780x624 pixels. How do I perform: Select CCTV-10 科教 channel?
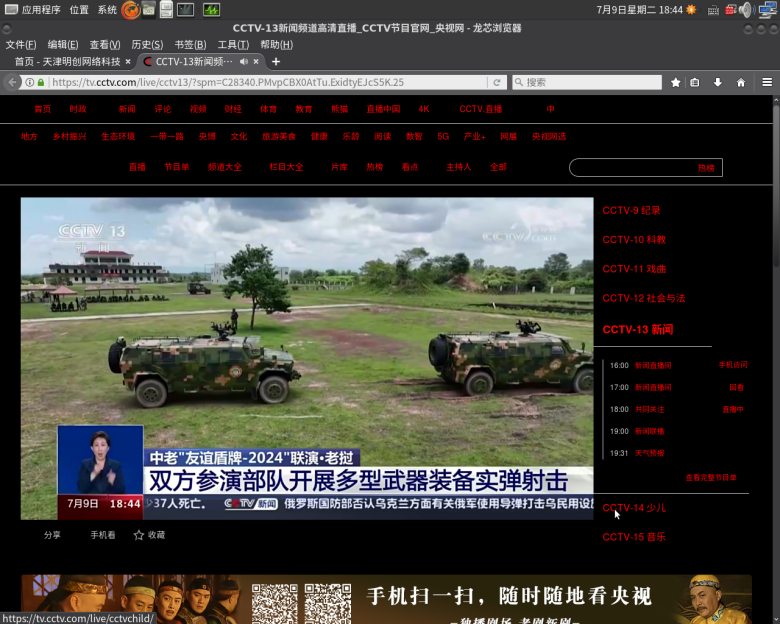pos(634,240)
